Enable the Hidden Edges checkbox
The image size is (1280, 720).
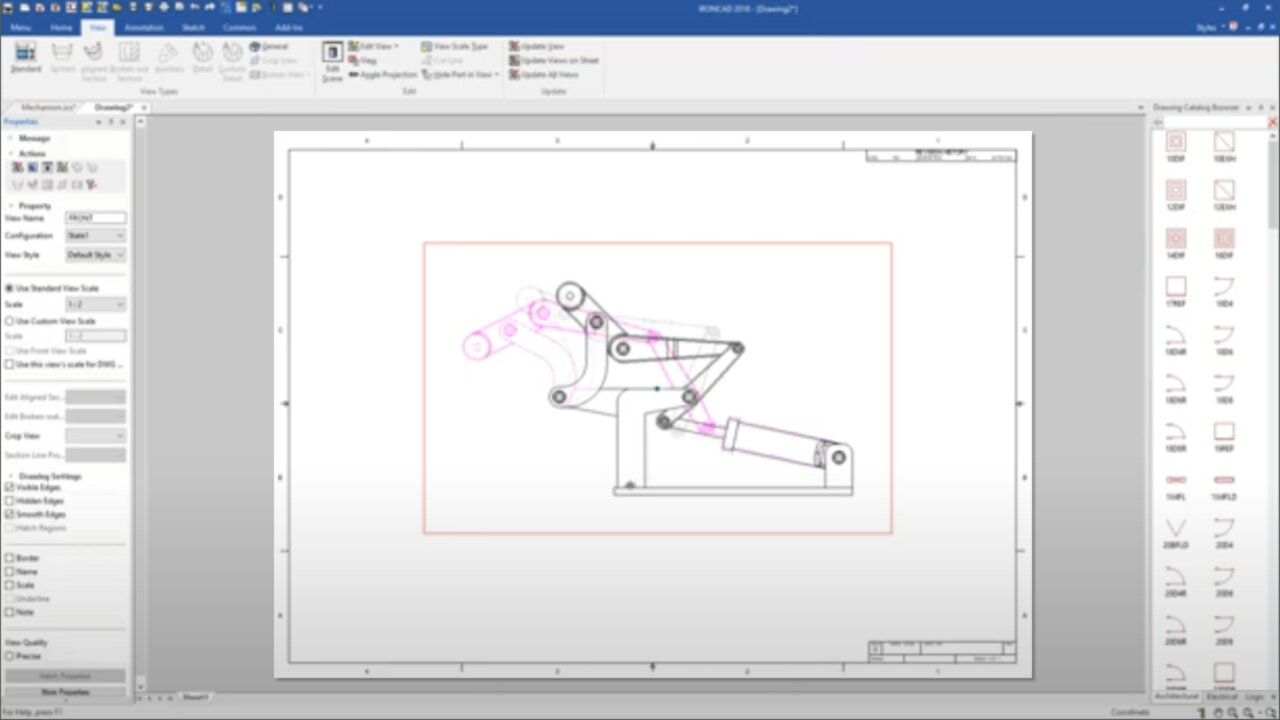[10, 500]
